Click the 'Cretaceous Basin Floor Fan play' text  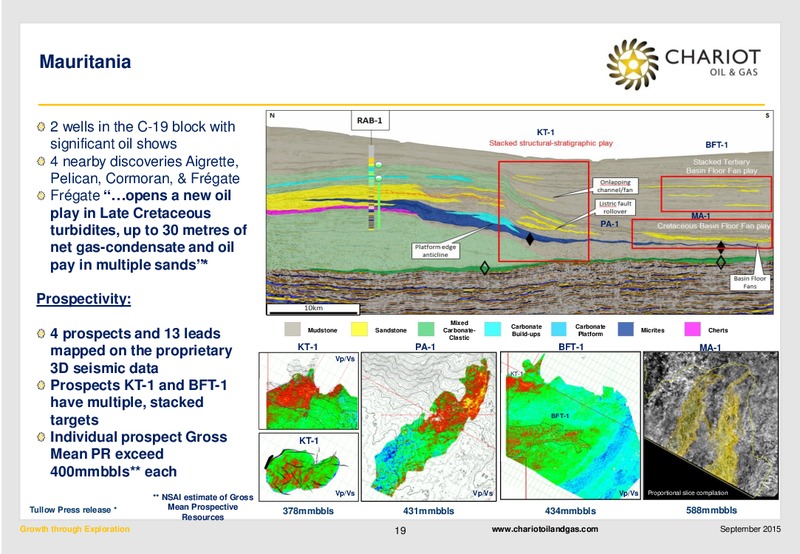point(713,225)
